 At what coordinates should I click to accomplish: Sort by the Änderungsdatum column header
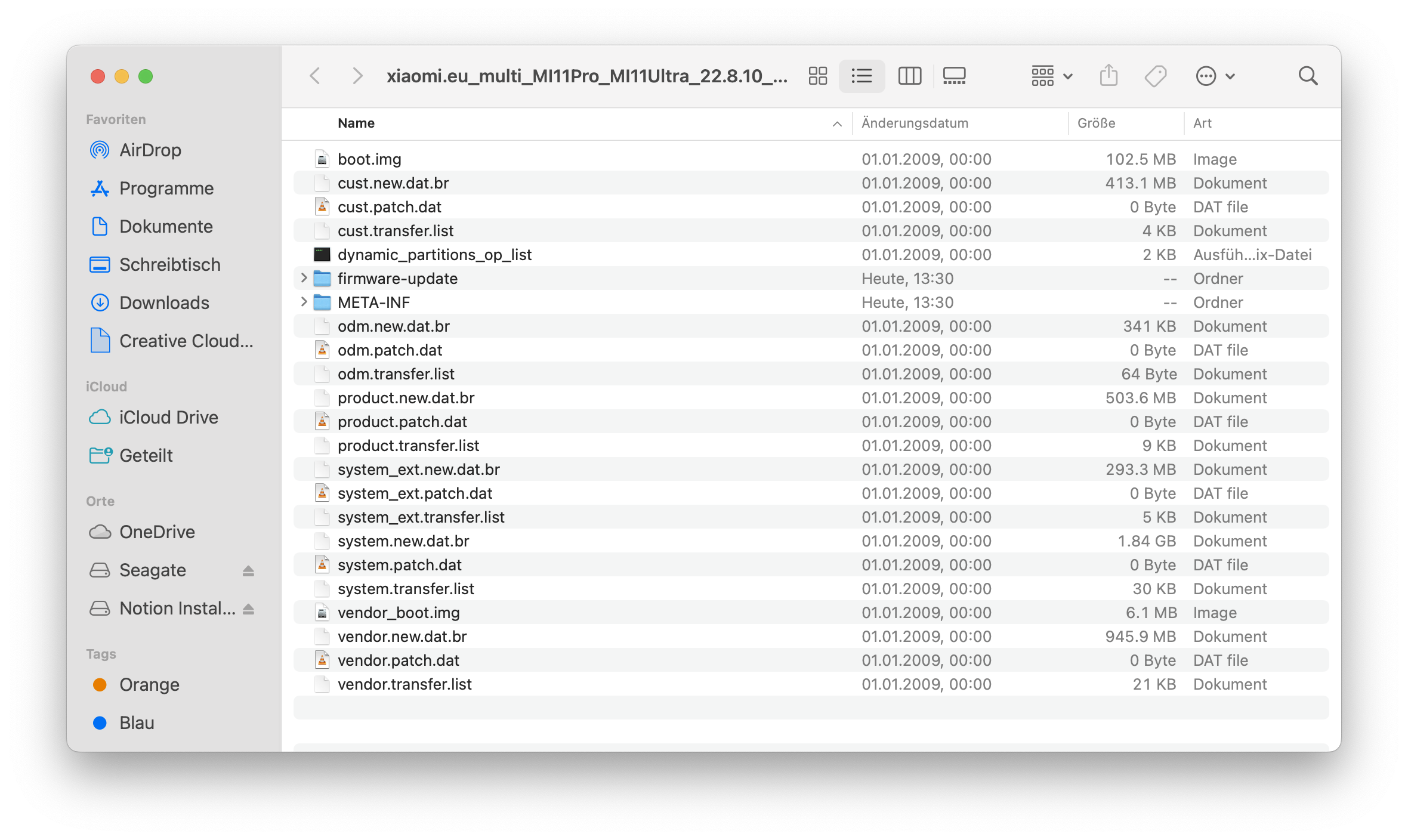tap(915, 123)
